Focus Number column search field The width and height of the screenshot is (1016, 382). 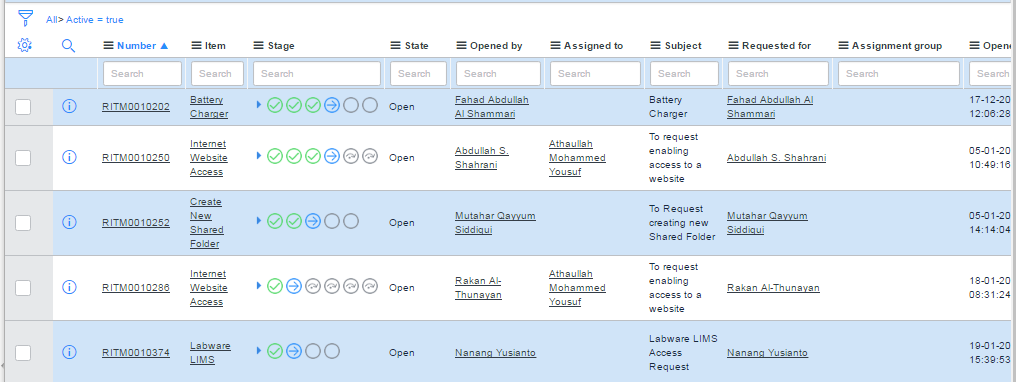[x=143, y=74]
